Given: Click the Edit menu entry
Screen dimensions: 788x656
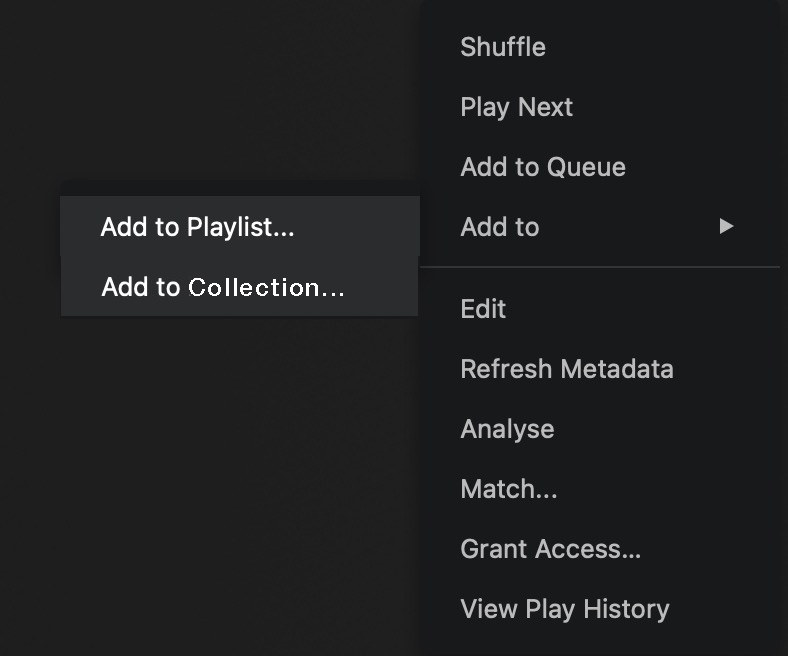Looking at the screenshot, I should tap(483, 309).
